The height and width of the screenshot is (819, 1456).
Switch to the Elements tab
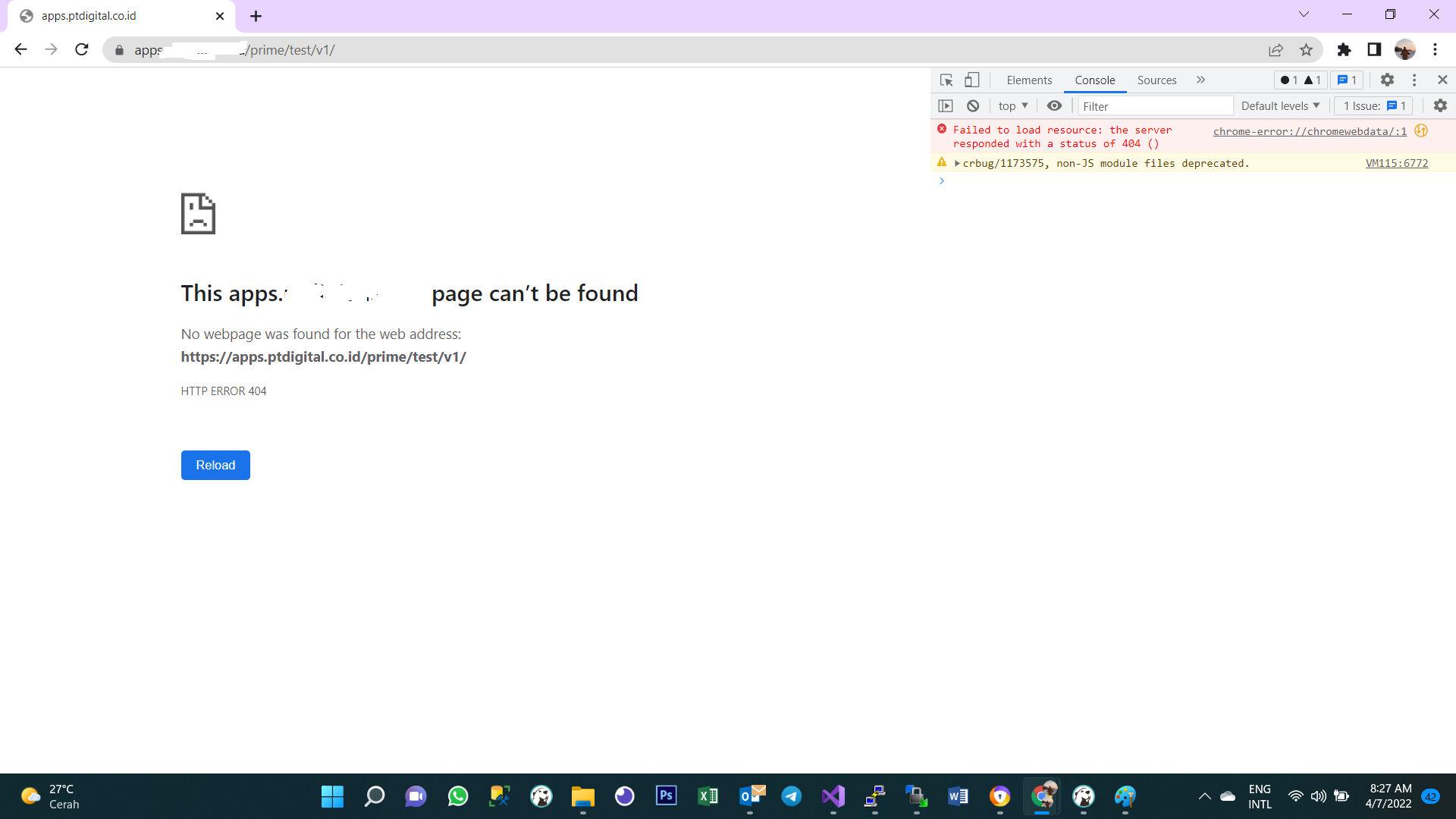(x=1029, y=80)
